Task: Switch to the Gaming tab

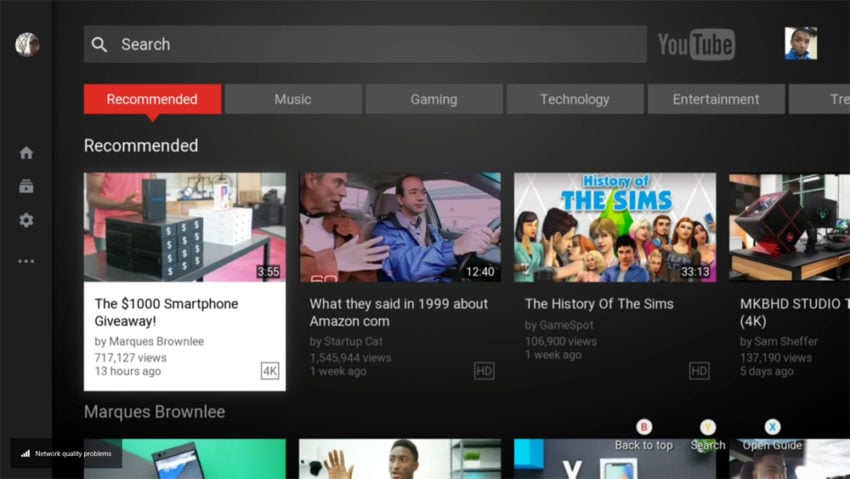Action: [x=434, y=99]
